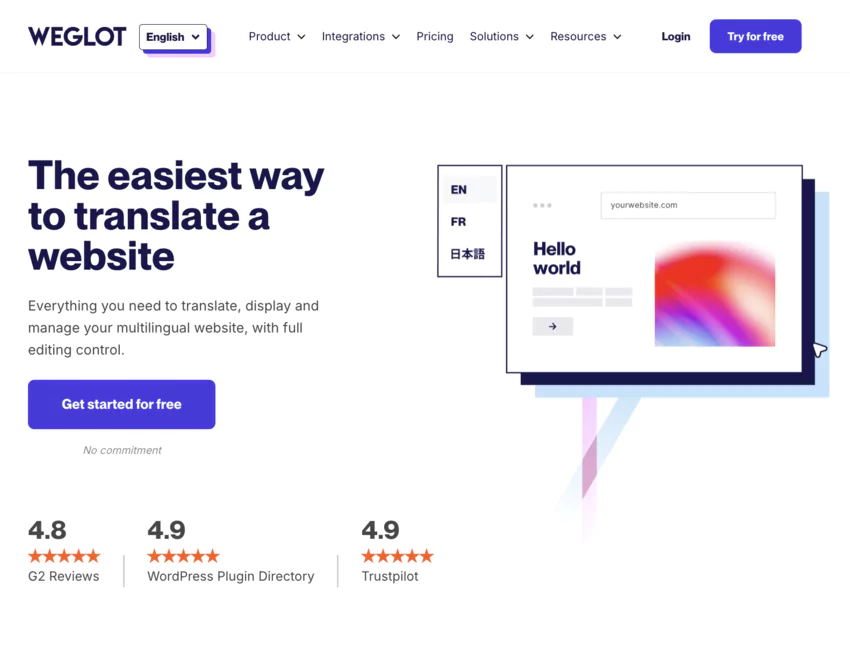Click the WordPress Plugin Directory label
The image size is (850, 650).
click(x=230, y=576)
